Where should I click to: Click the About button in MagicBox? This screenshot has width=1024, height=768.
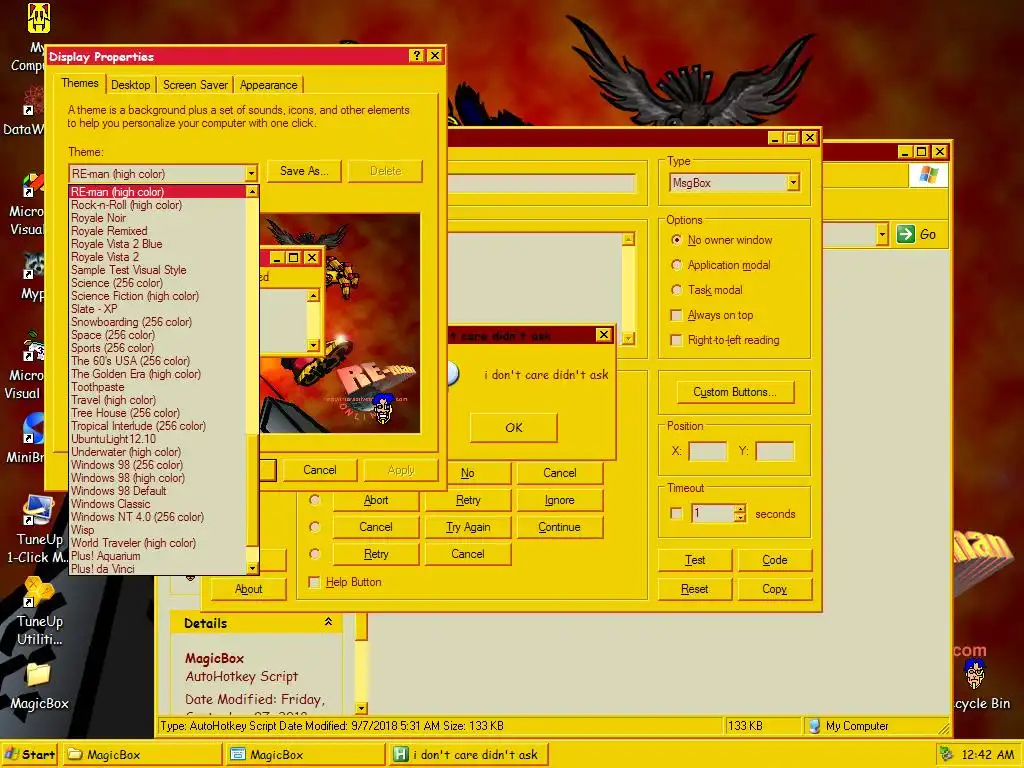point(248,589)
